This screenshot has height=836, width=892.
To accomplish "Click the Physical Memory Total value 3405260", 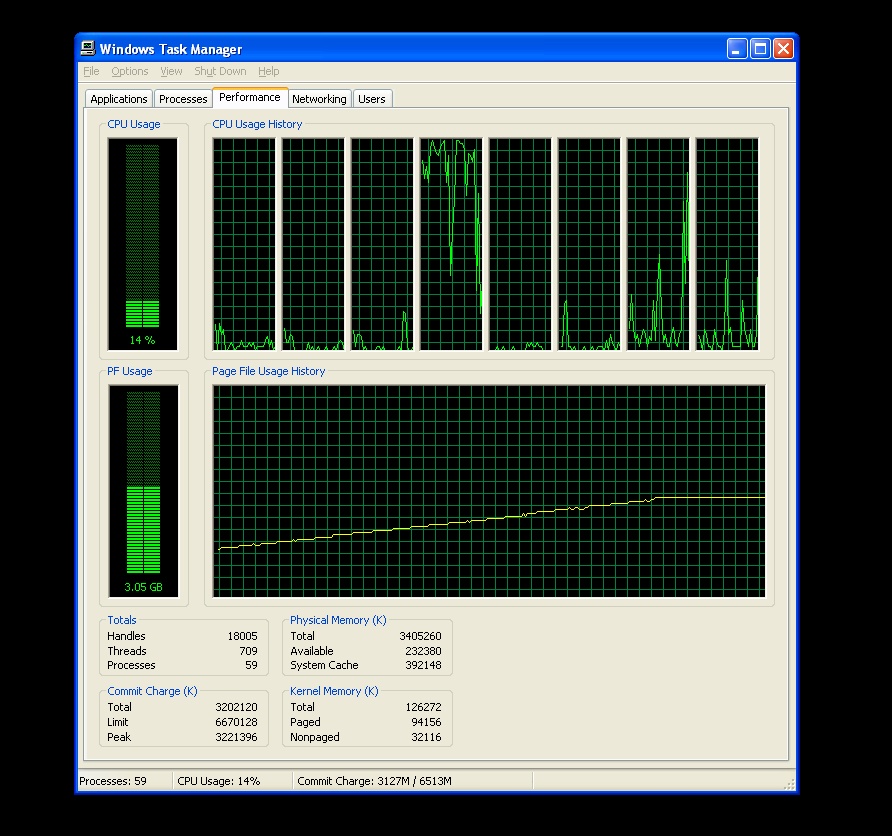I will [x=420, y=636].
